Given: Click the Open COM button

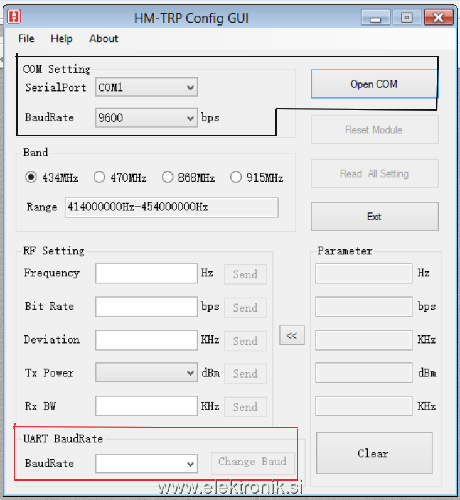Looking at the screenshot, I should click(x=374, y=84).
